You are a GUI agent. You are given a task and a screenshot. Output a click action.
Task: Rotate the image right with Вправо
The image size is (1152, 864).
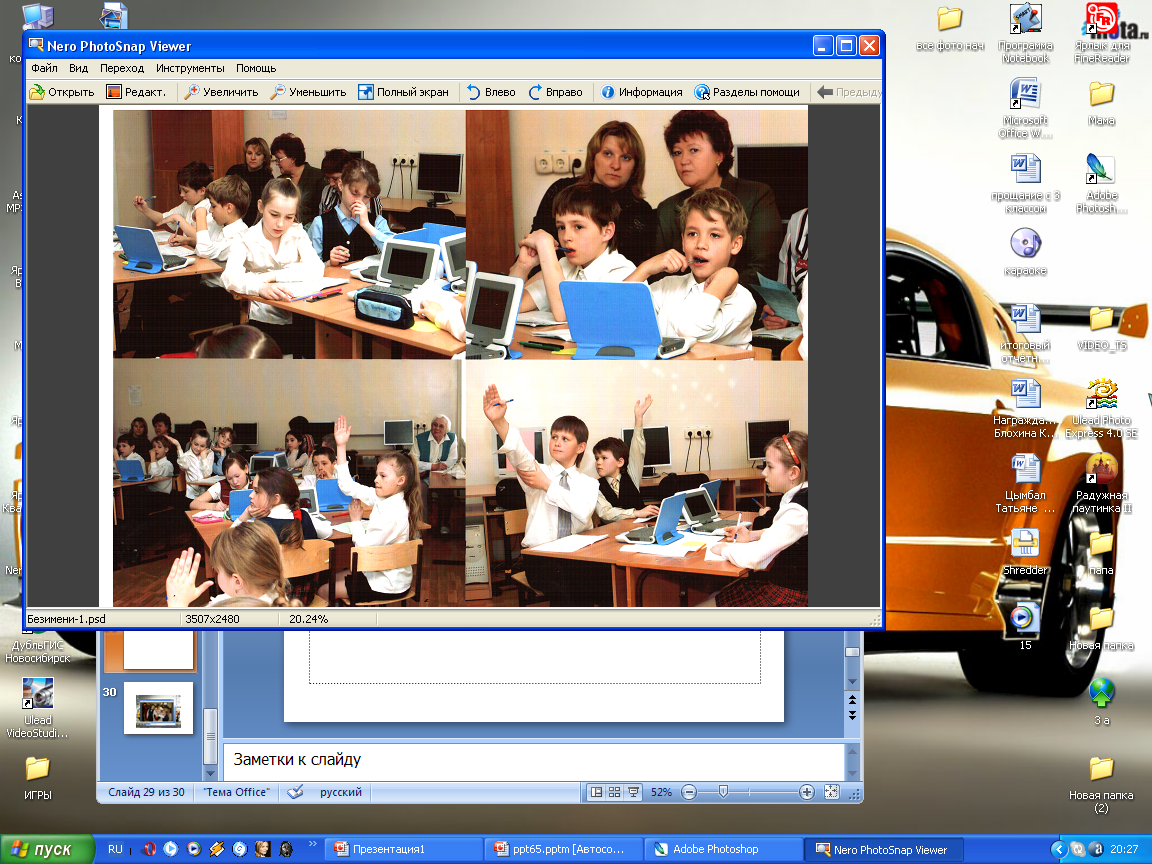pyautogui.click(x=536, y=92)
